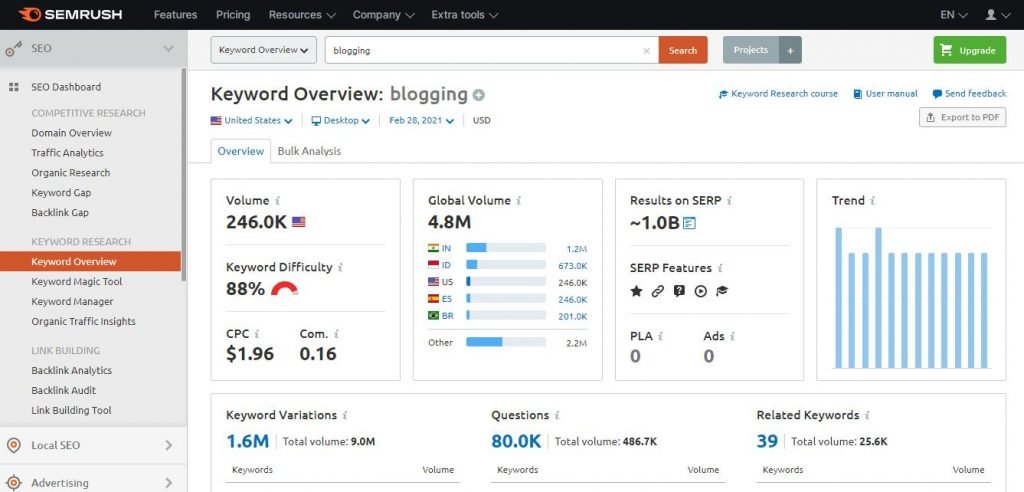Switch to the Overview tab

coord(241,151)
